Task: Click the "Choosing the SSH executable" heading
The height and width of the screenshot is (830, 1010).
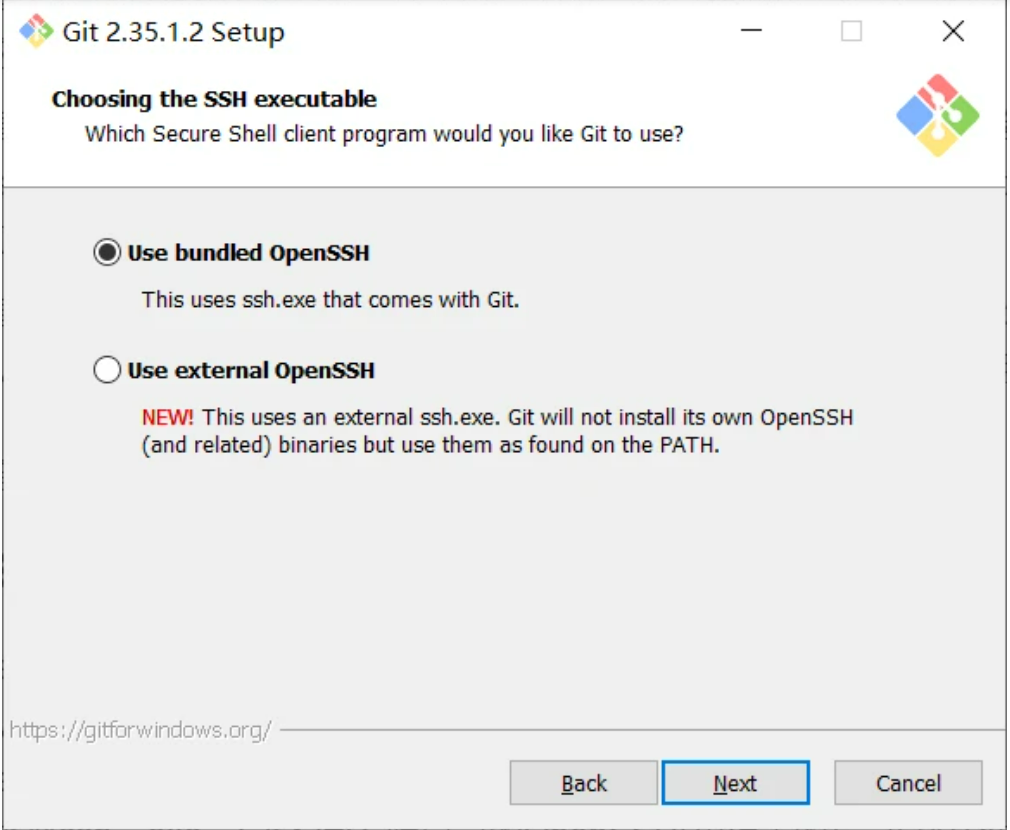Action: pos(214,99)
